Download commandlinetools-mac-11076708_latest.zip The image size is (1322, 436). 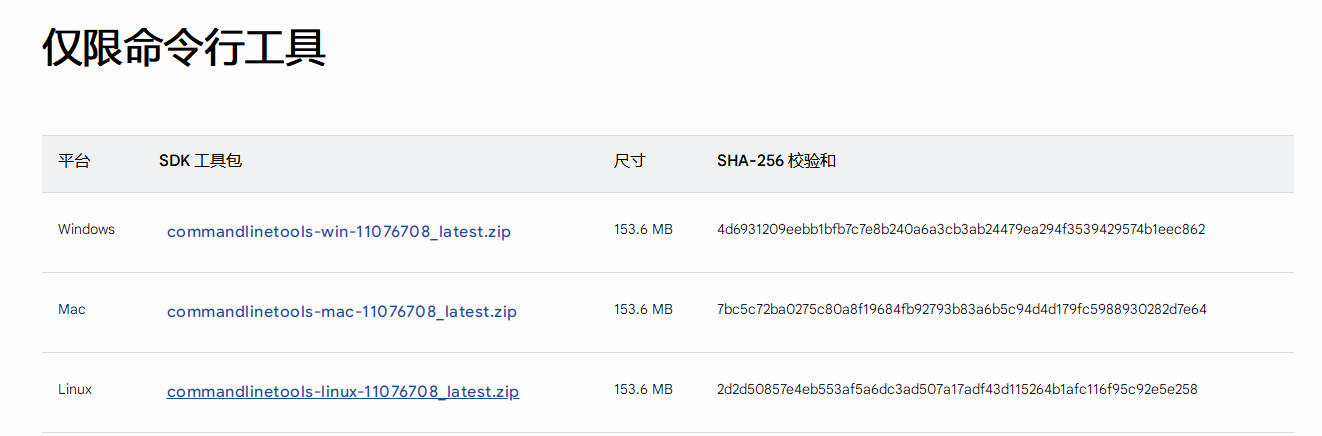point(342,311)
